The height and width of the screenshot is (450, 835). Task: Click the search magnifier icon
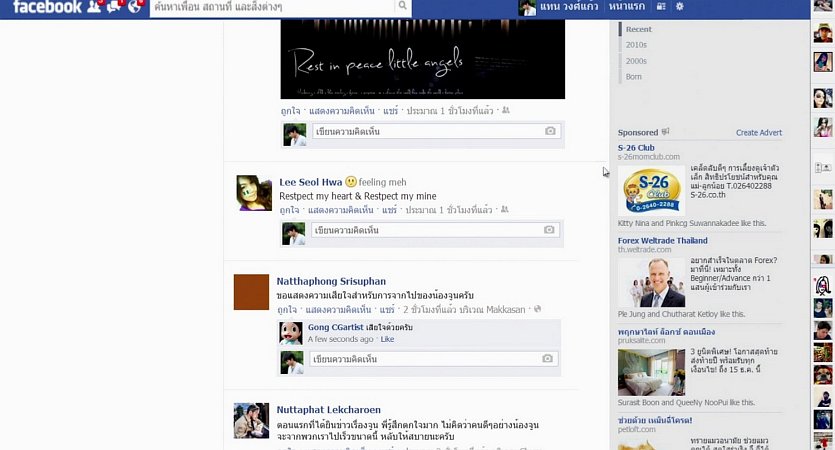[402, 7]
